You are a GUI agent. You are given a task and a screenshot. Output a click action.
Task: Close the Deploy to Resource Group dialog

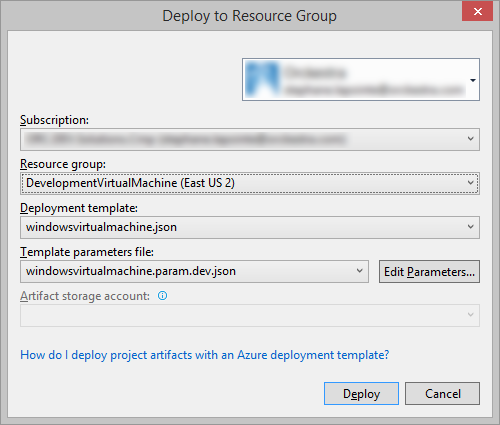477,11
